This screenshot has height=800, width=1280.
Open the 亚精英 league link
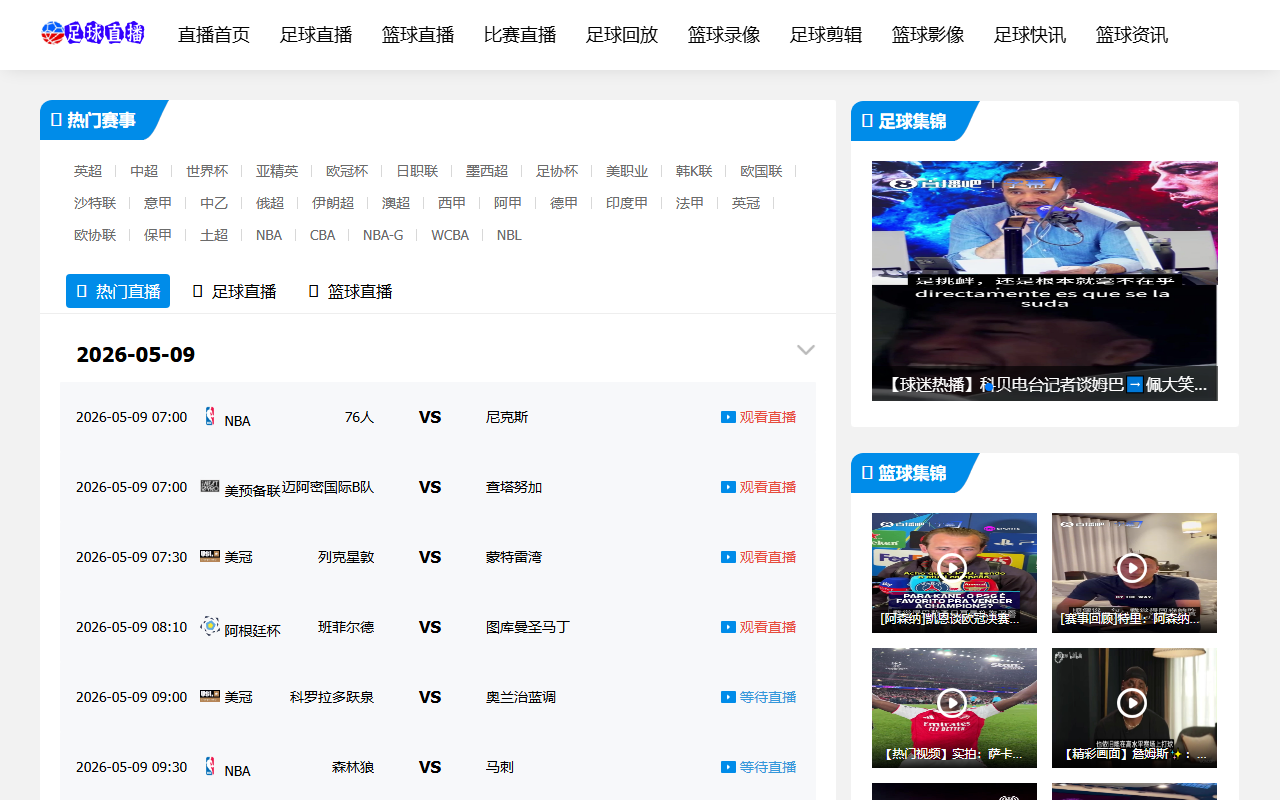coord(277,171)
